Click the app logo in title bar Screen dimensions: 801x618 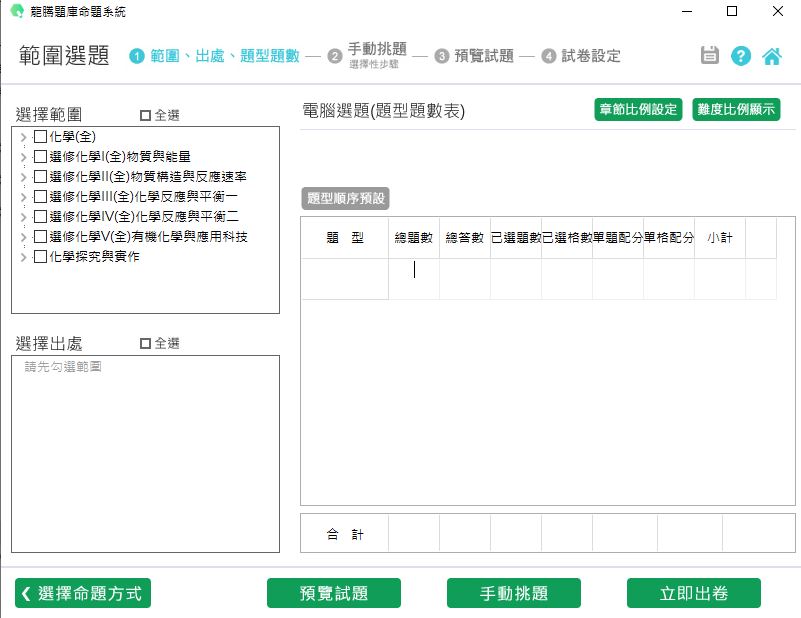(x=17, y=12)
